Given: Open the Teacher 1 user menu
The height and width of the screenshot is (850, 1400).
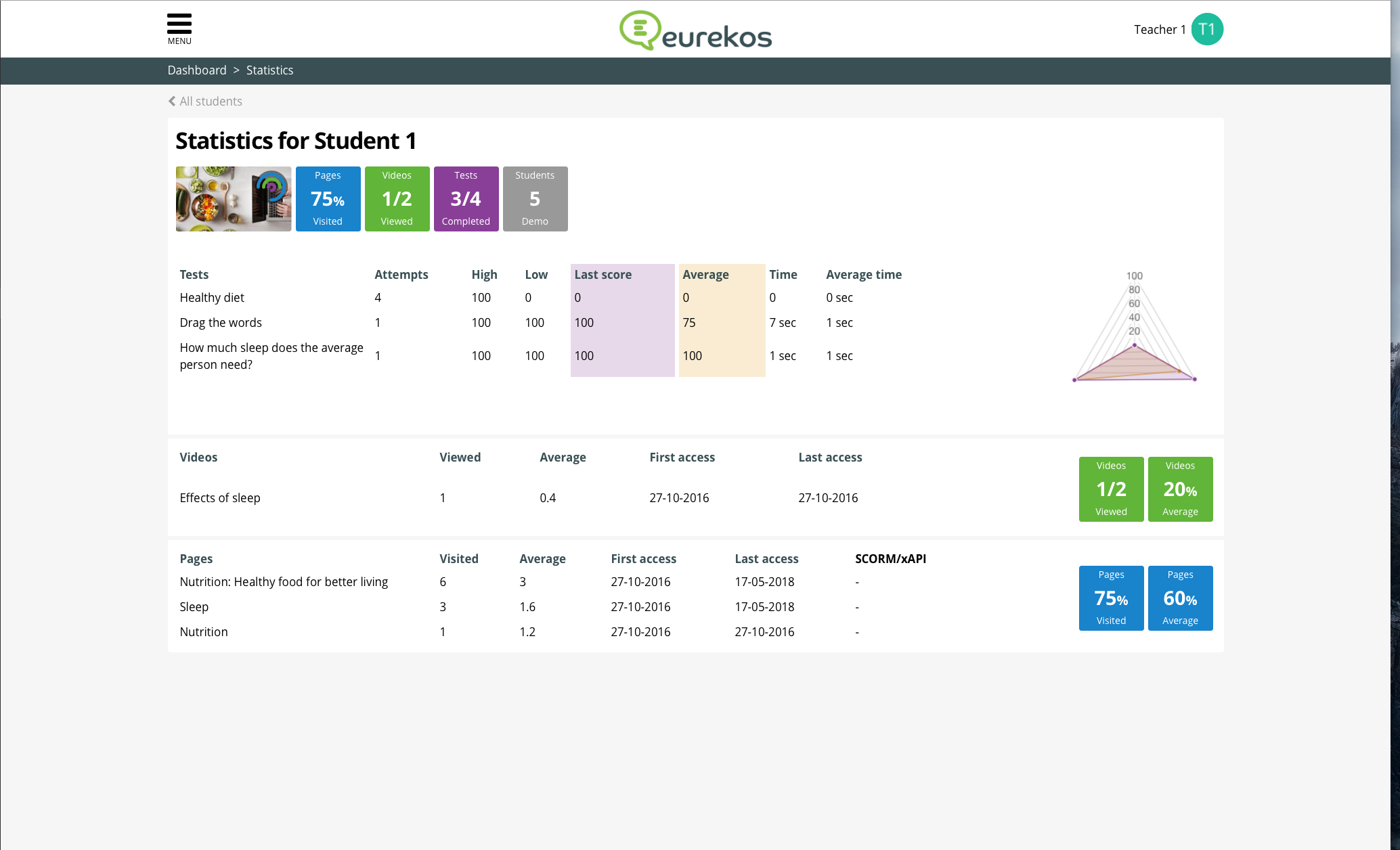Looking at the screenshot, I should pyautogui.click(x=1159, y=30).
